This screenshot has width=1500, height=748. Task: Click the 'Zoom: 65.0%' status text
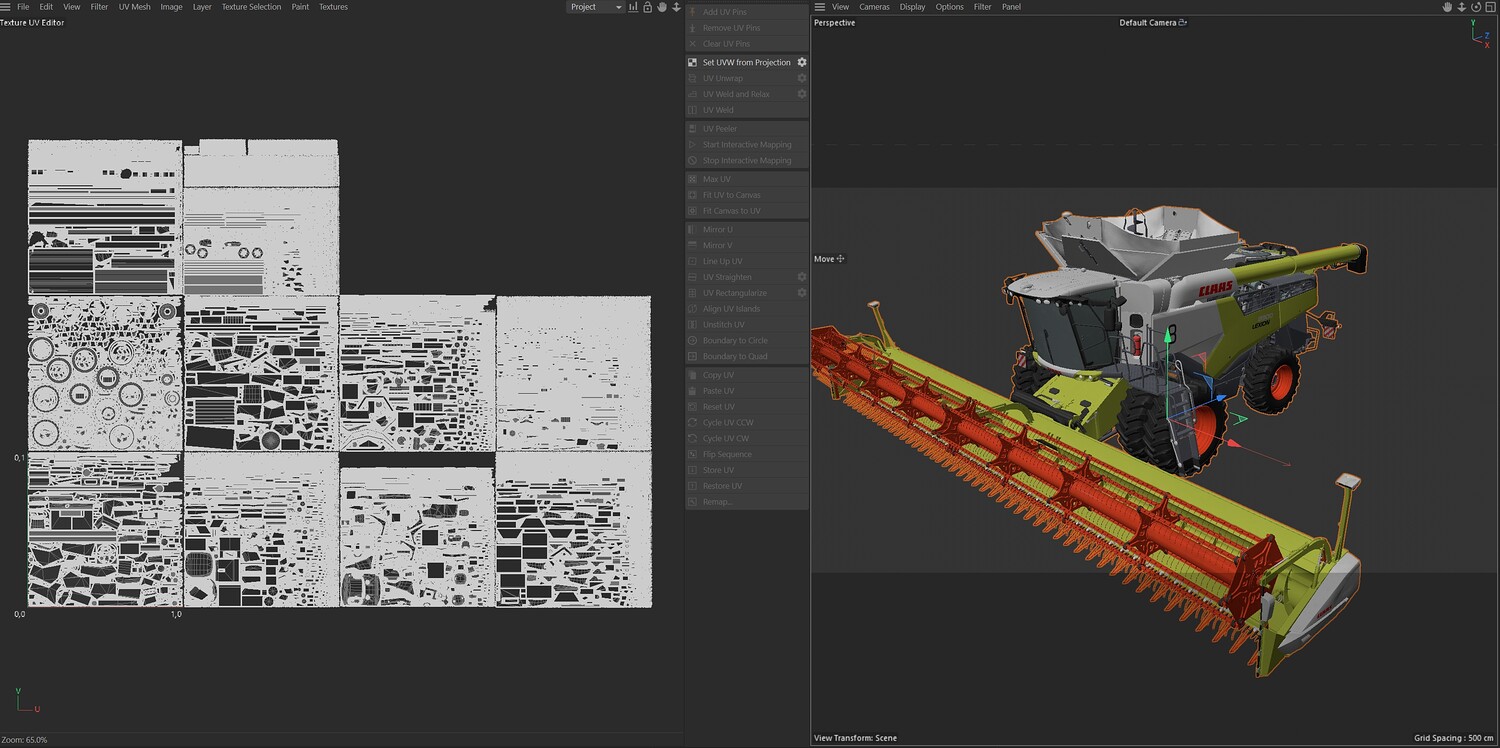[x=24, y=740]
